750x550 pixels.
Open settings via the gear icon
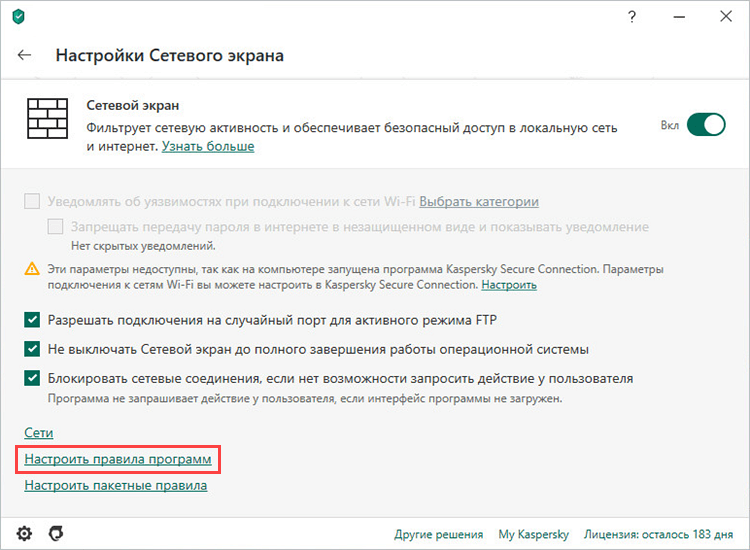24,533
